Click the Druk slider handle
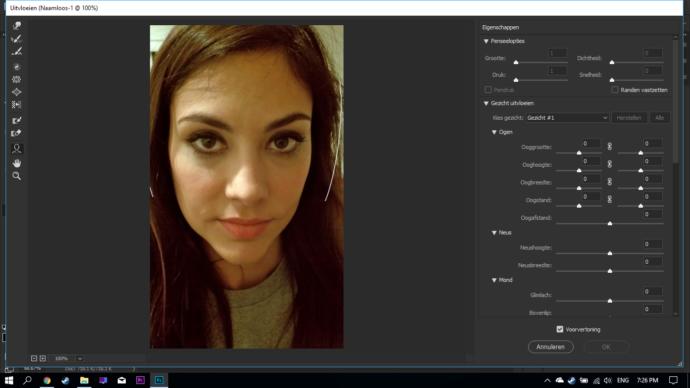Image resolution: width=690 pixels, height=388 pixels. pos(516,80)
